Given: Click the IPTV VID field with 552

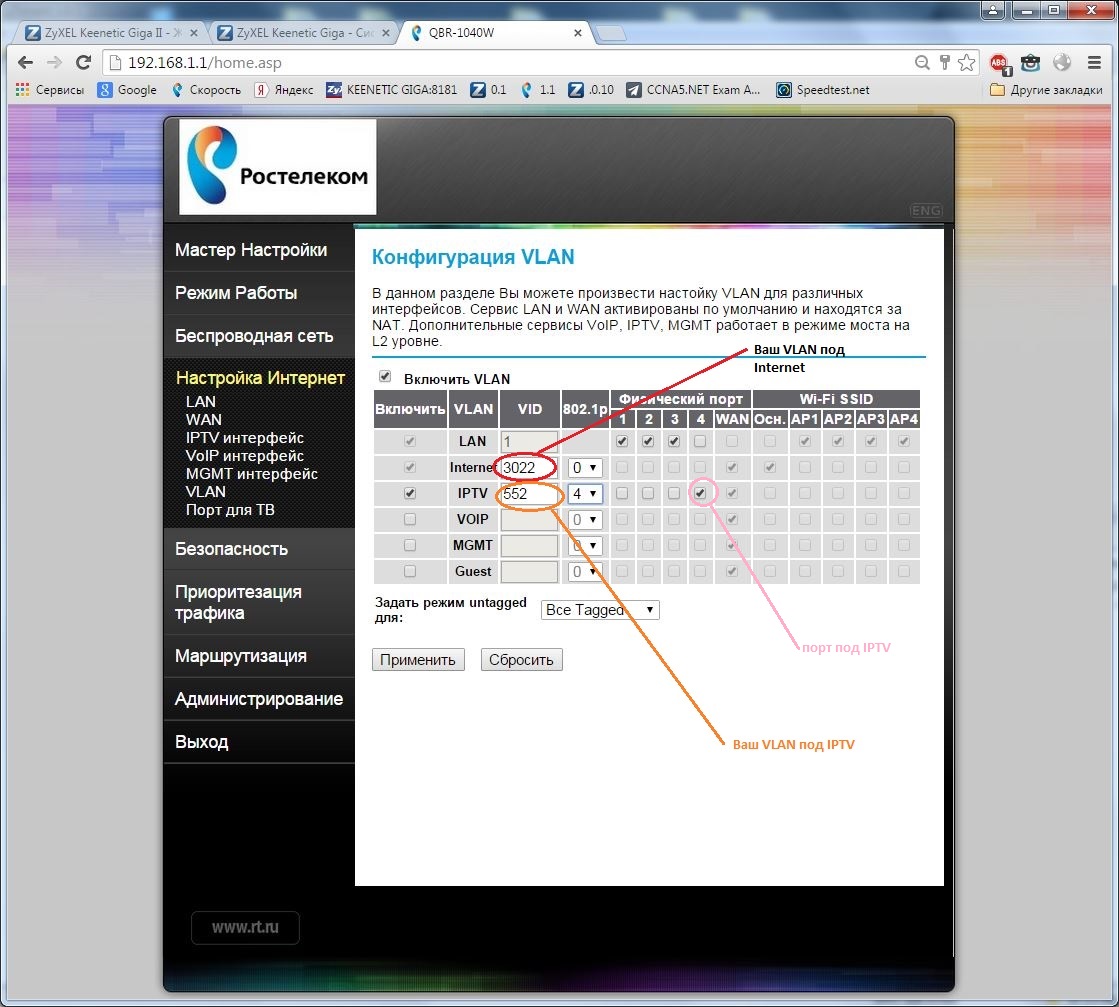Looking at the screenshot, I should click(529, 494).
